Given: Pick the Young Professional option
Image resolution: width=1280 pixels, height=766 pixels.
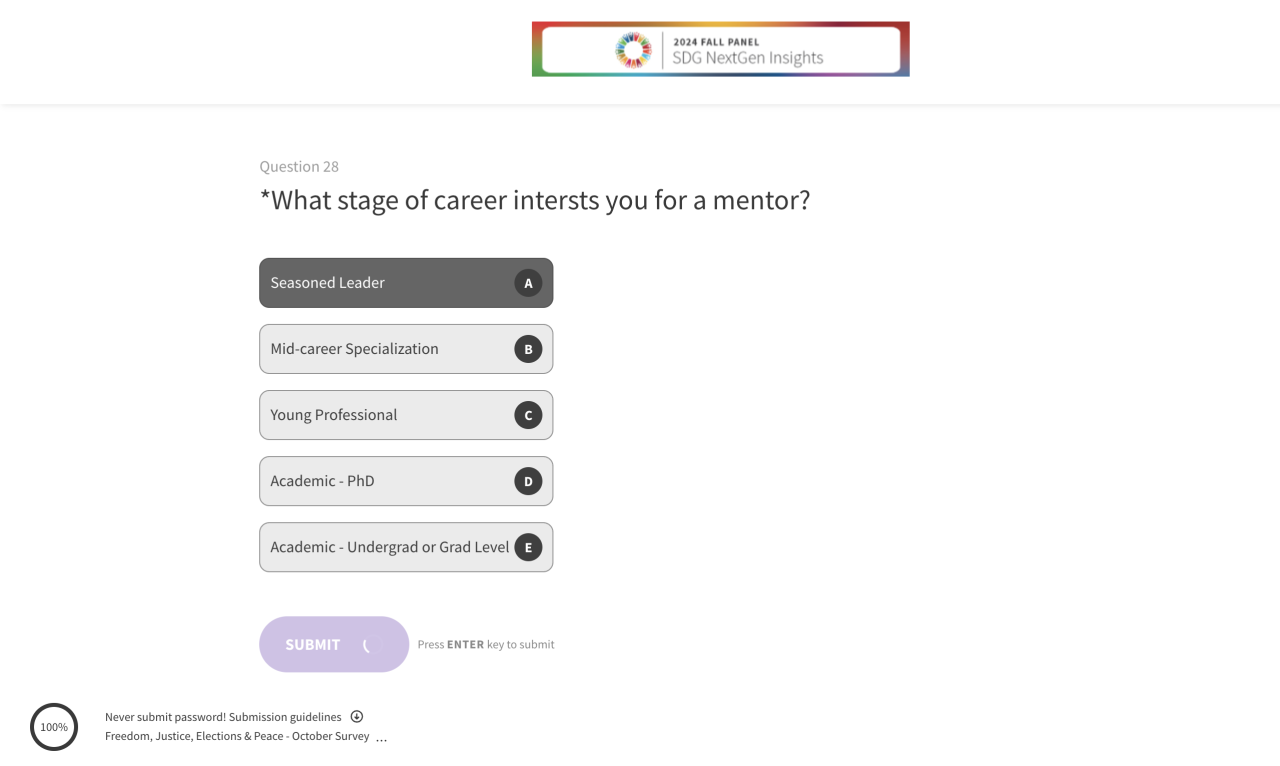Looking at the screenshot, I should click(x=380, y=415).
